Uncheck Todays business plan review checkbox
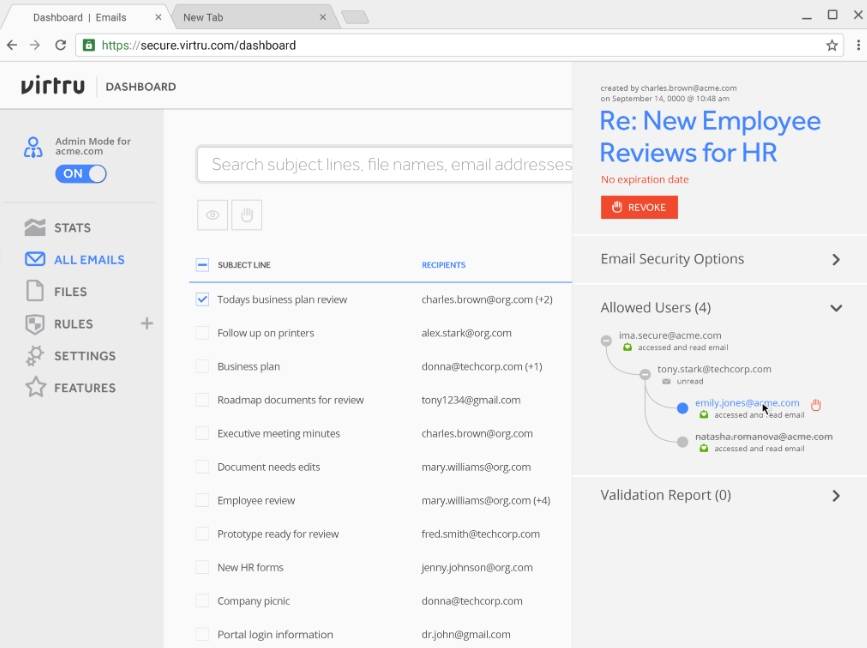The width and height of the screenshot is (867, 648). (202, 299)
